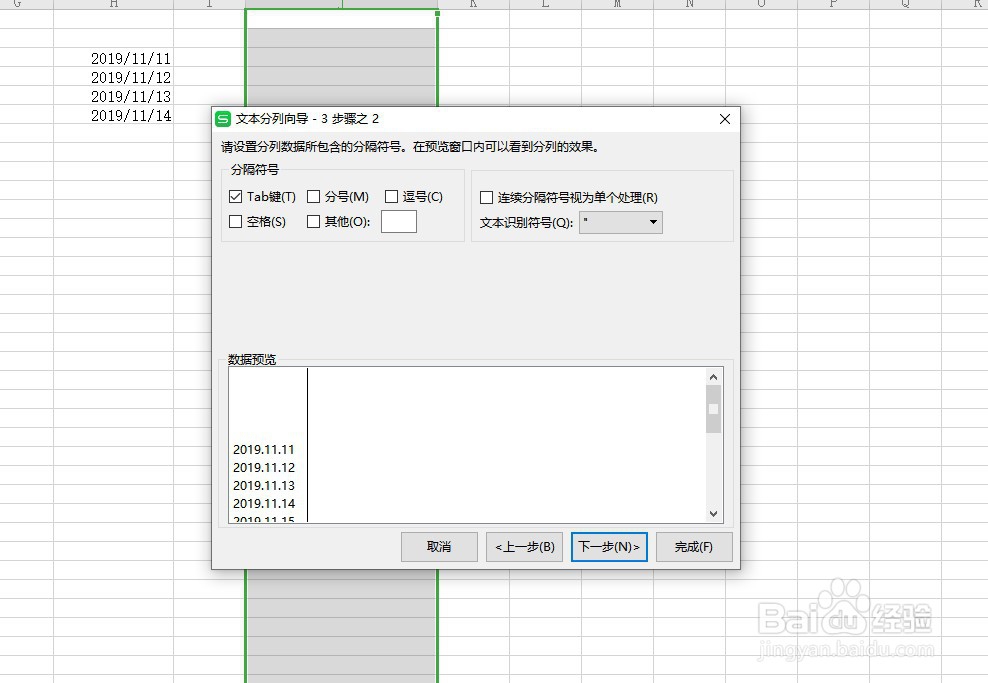Image resolution: width=988 pixels, height=683 pixels.
Task: Enable the 空格(S) delimiter checkbox
Action: click(235, 221)
